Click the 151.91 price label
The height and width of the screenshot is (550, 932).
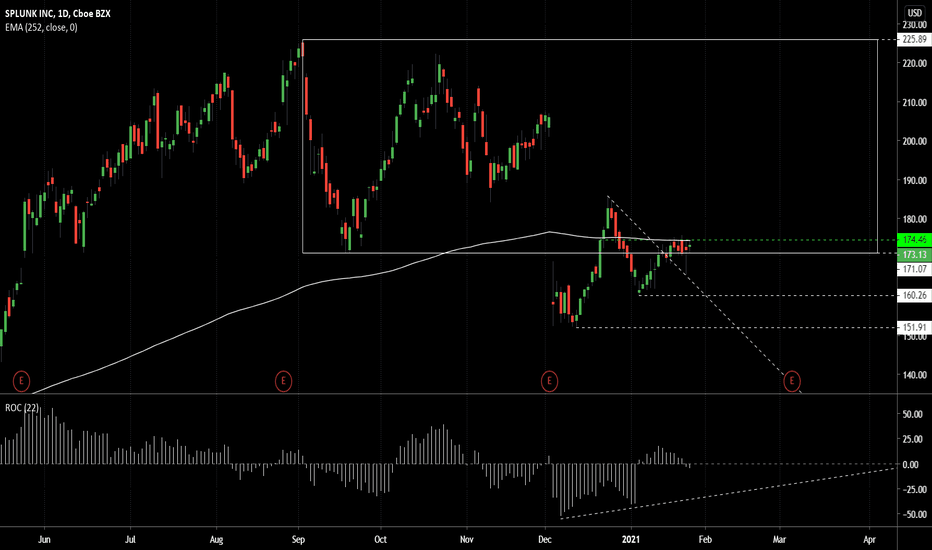[914, 328]
